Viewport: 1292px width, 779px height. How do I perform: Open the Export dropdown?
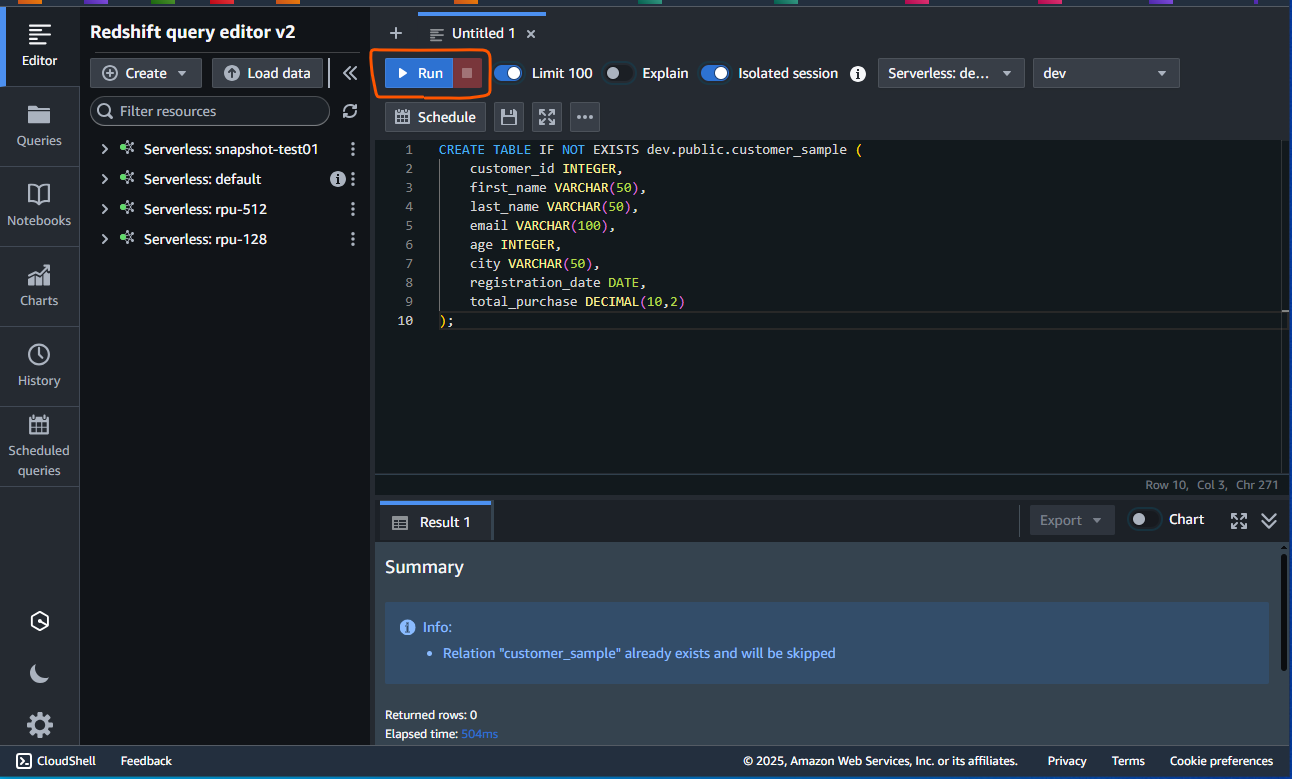point(1072,520)
